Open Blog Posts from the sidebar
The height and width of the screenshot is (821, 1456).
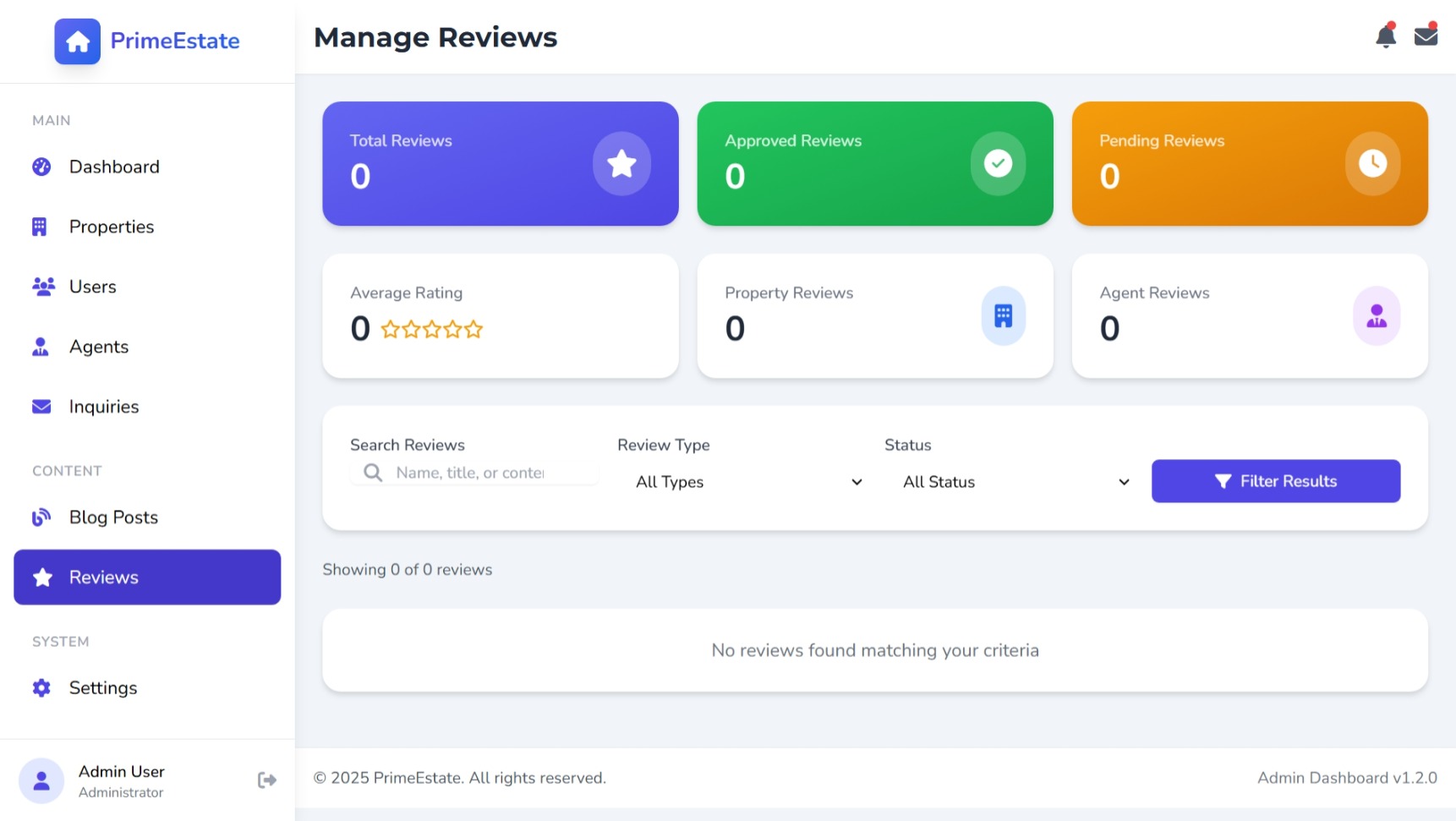pyautogui.click(x=113, y=517)
